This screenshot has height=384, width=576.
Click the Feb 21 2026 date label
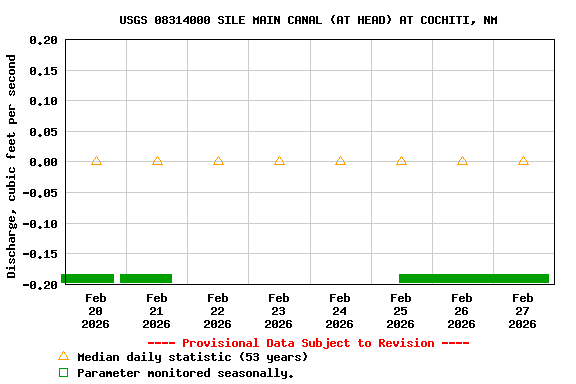pyautogui.click(x=156, y=311)
